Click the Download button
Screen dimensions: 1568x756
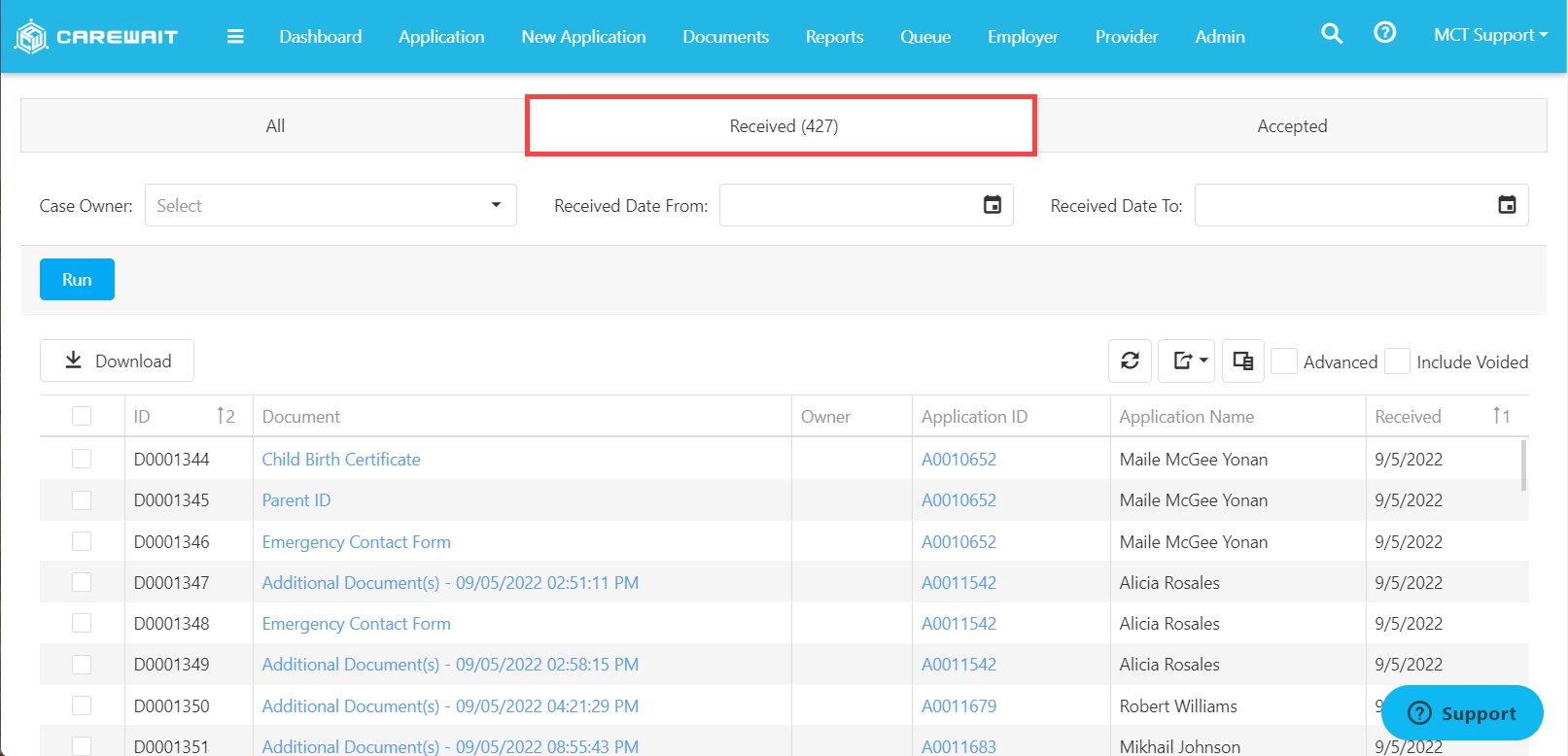pyautogui.click(x=117, y=361)
